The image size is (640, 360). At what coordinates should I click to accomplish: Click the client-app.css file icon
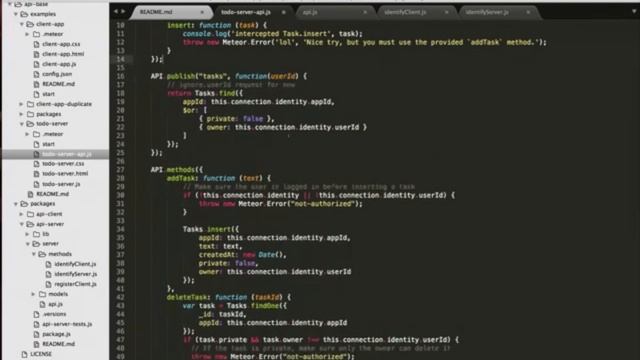point(36,44)
